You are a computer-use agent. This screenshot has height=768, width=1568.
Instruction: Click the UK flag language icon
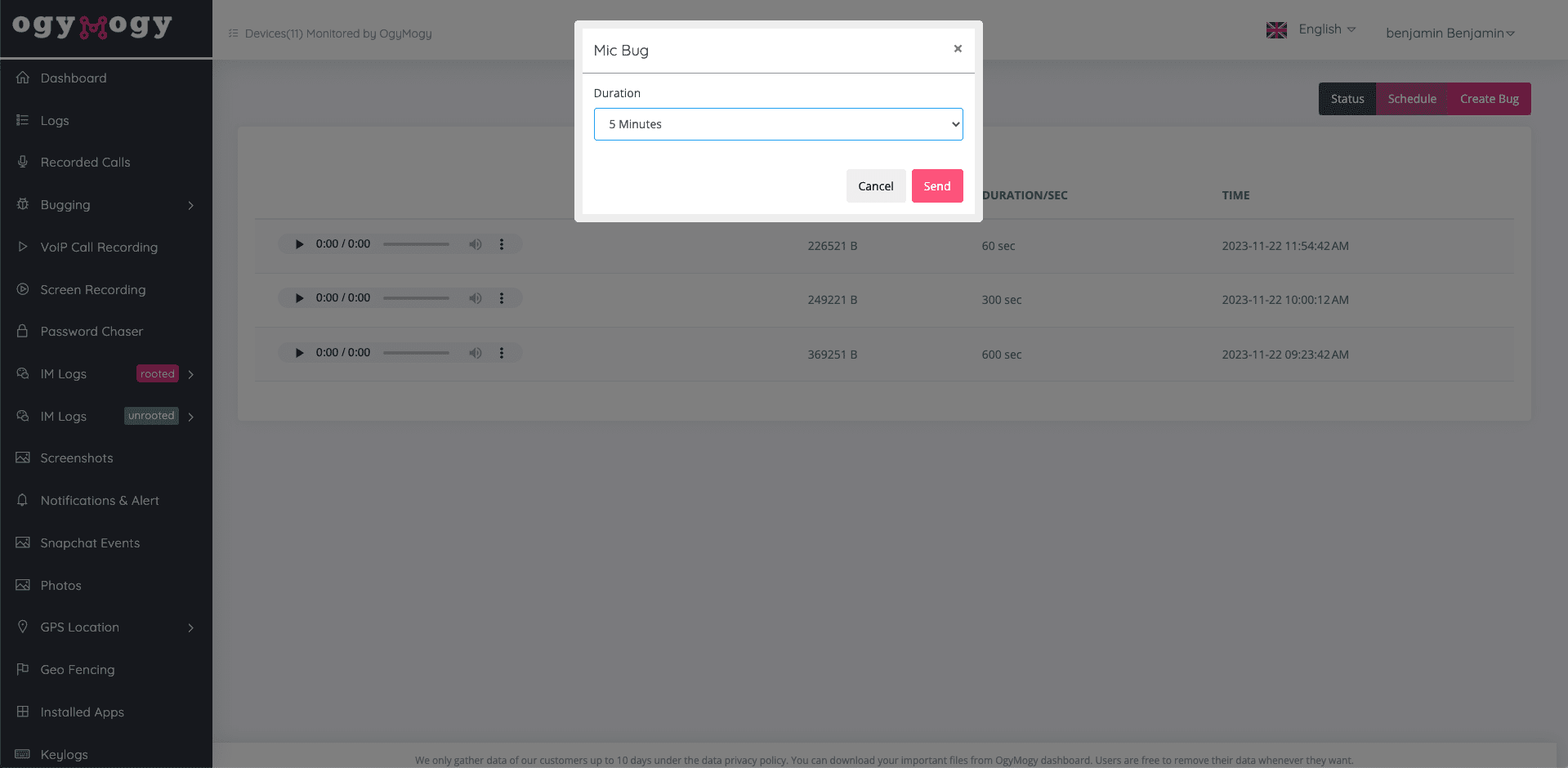point(1276,30)
